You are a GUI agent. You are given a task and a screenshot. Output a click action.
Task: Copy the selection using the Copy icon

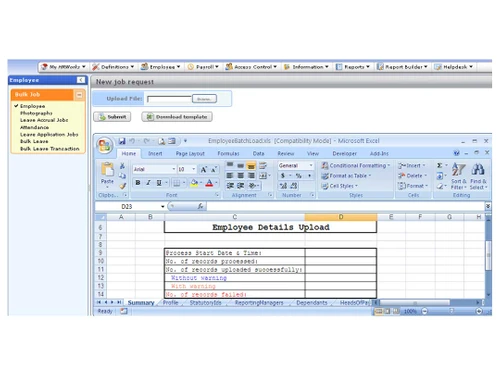[x=122, y=176]
